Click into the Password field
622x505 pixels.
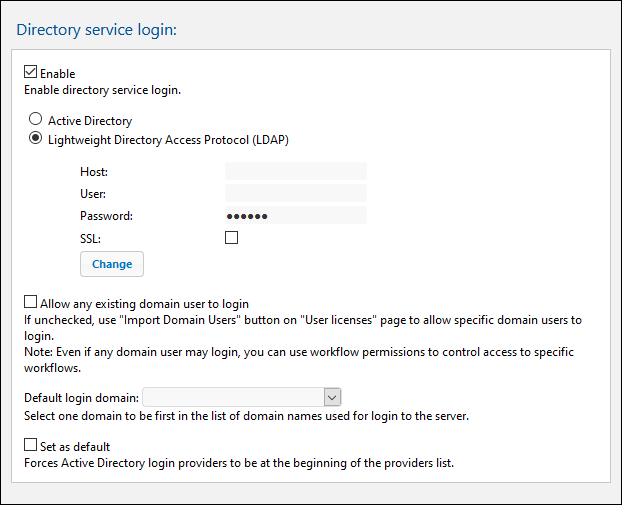pyautogui.click(x=295, y=215)
